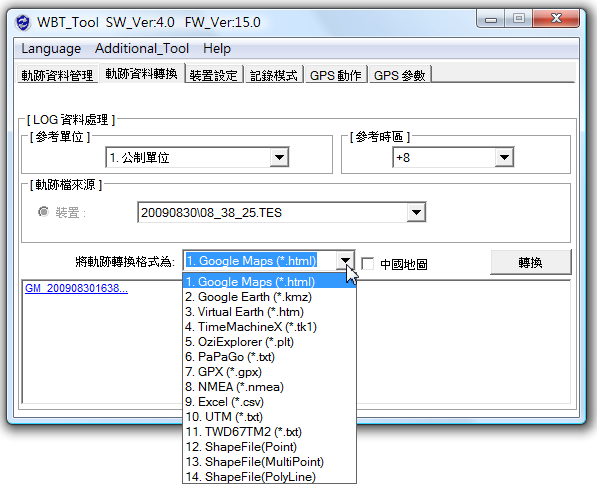Choose 1. Google Maps (*.html) in list
The image size is (597, 486).
tap(270, 281)
